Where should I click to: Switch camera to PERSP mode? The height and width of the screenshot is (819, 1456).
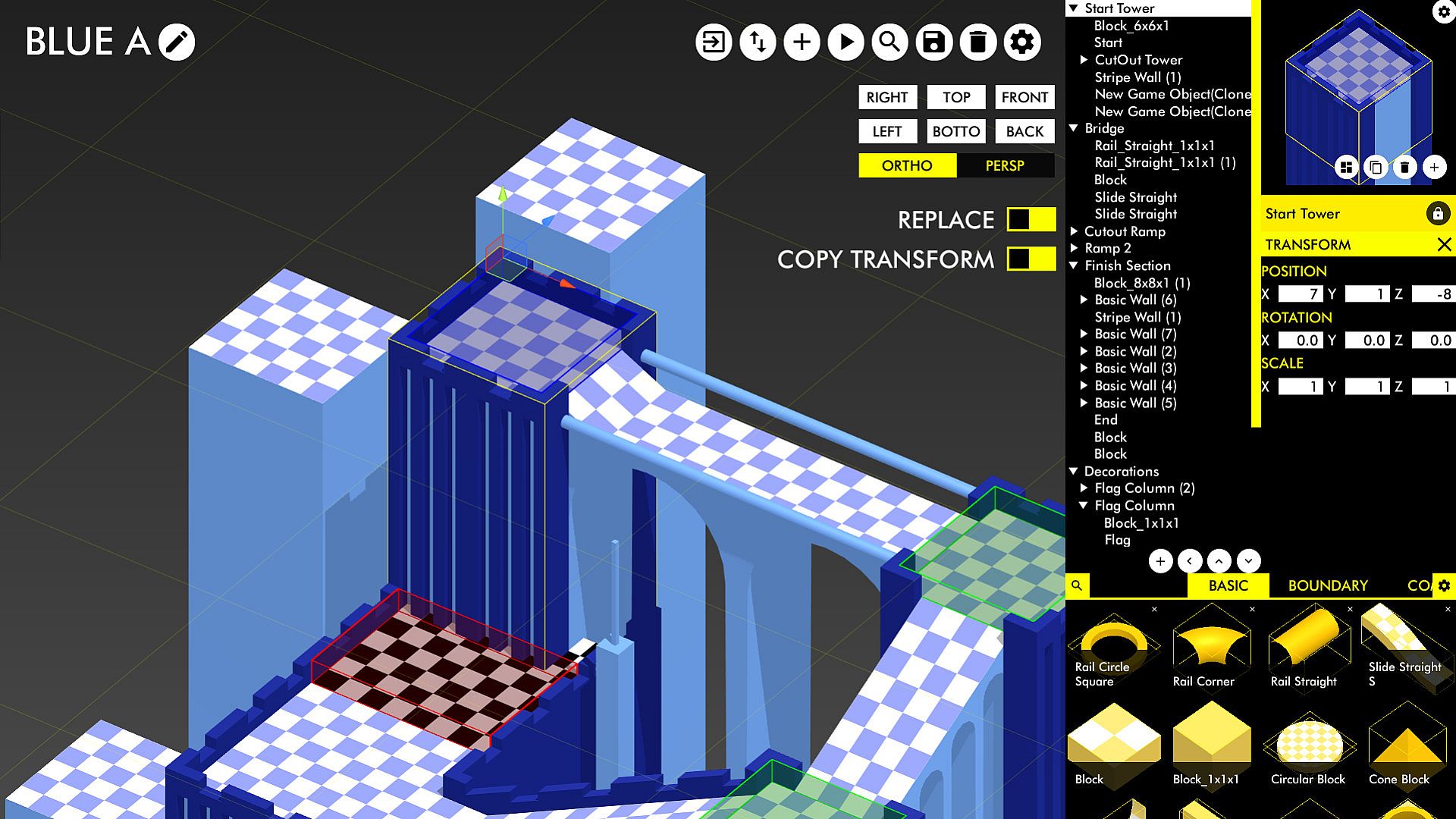coord(1005,165)
